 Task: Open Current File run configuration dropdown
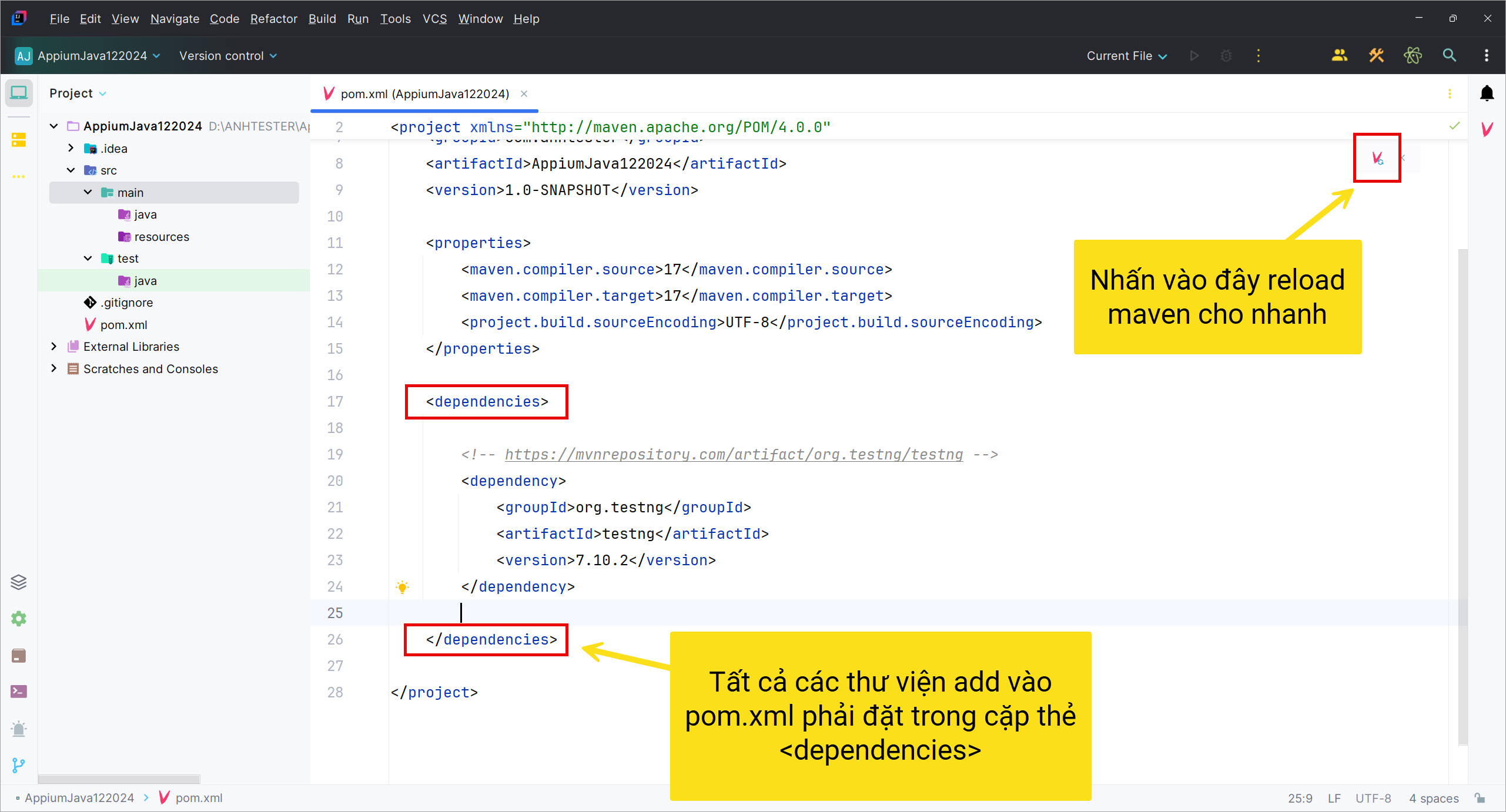1127,56
